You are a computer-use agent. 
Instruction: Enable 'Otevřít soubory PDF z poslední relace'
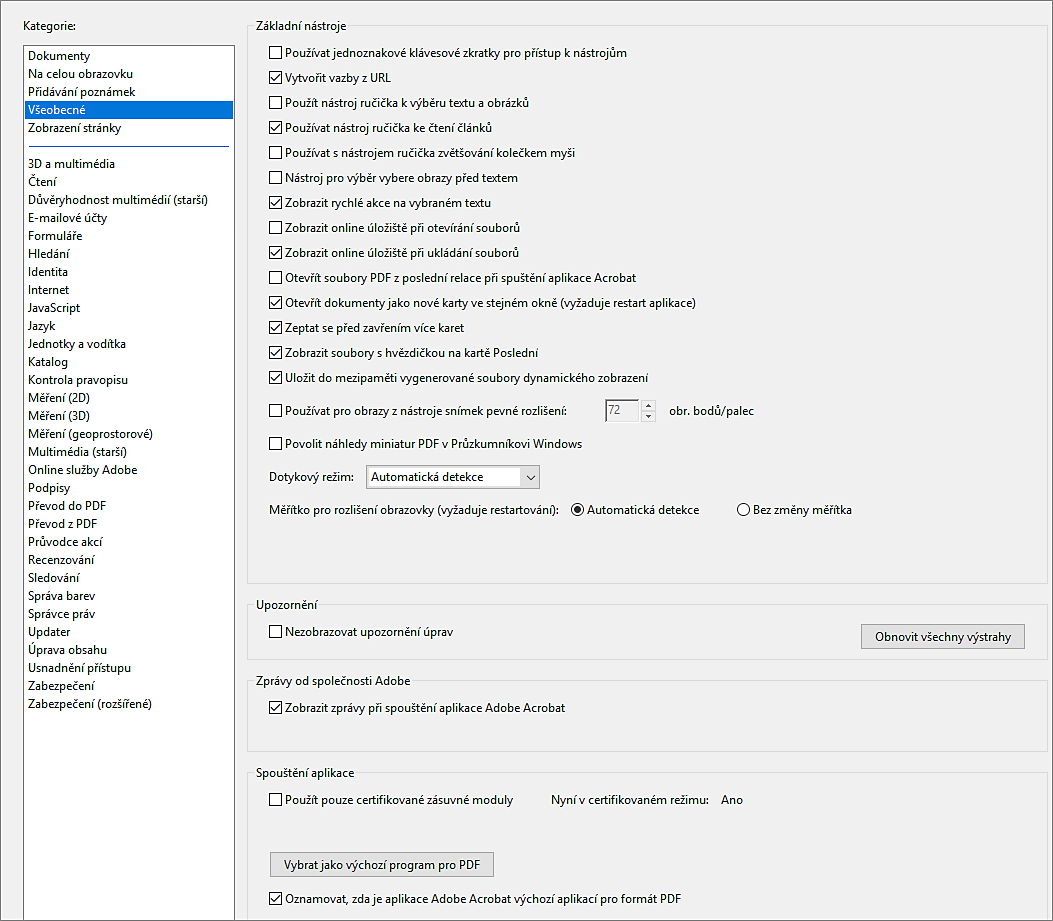click(275, 277)
